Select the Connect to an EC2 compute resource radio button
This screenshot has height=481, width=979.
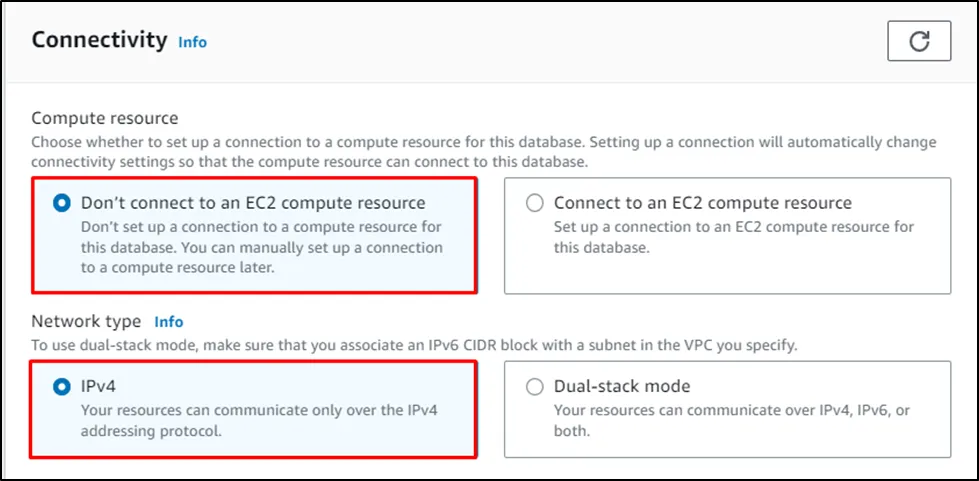535,203
